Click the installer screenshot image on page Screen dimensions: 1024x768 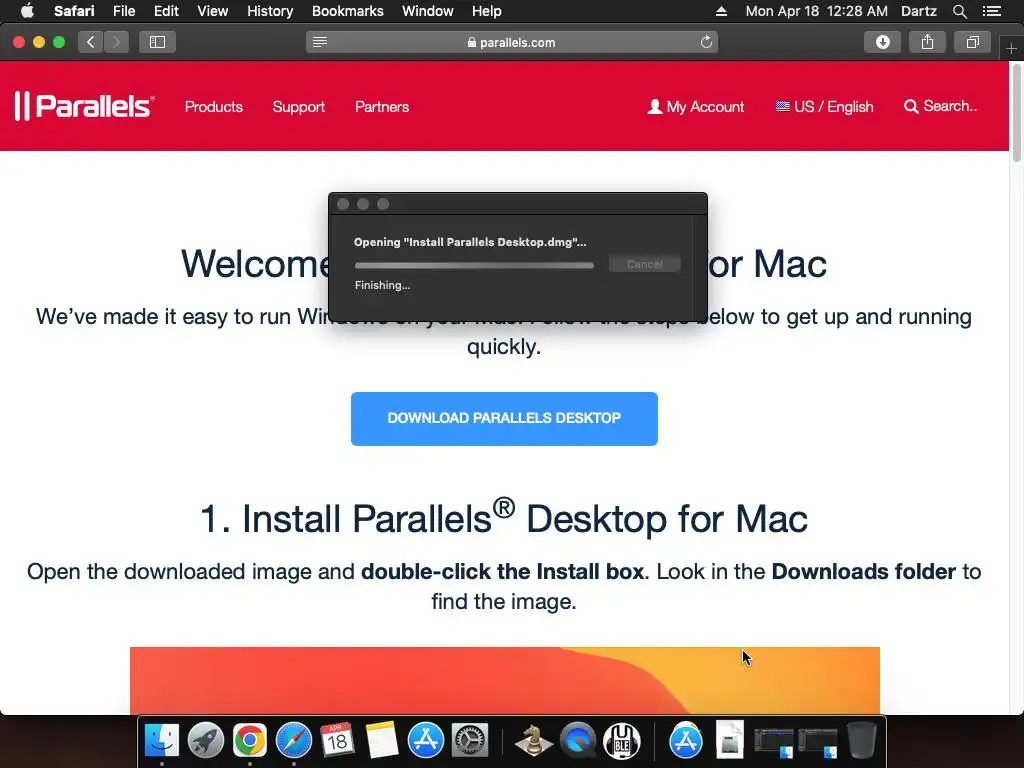[x=505, y=680]
